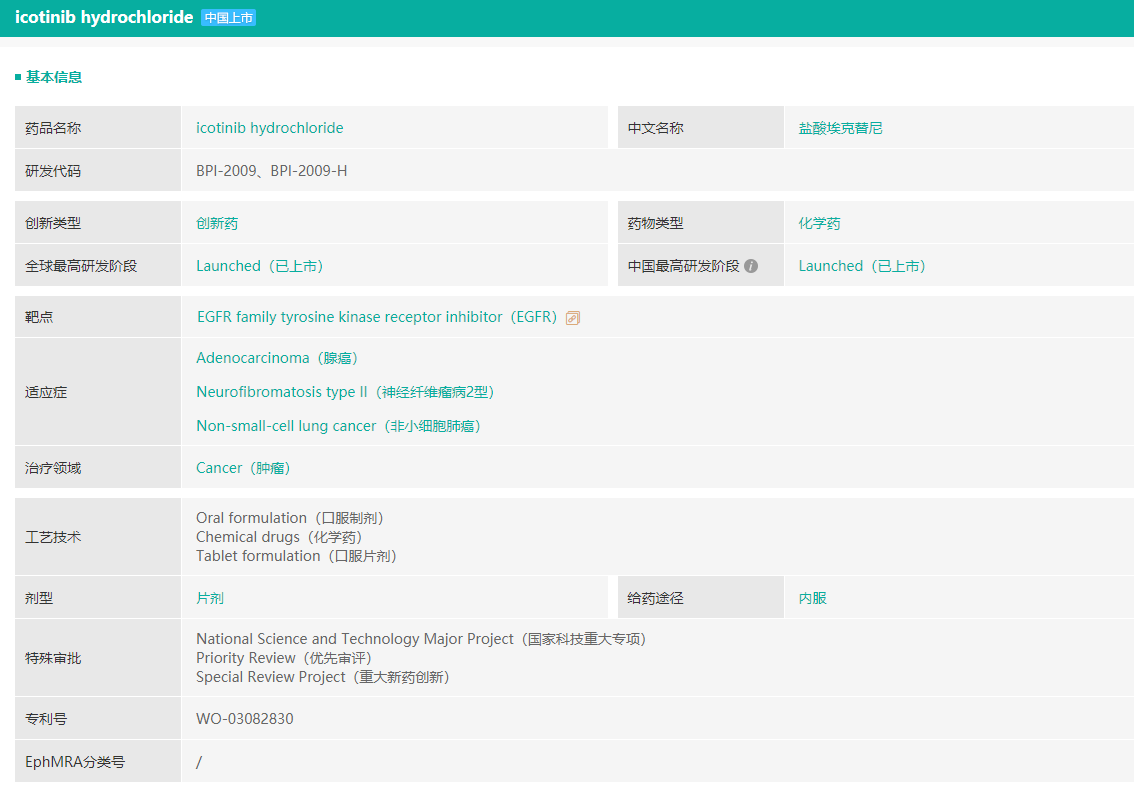Select the 化学药 drug type link
The height and width of the screenshot is (792, 1134).
click(819, 224)
